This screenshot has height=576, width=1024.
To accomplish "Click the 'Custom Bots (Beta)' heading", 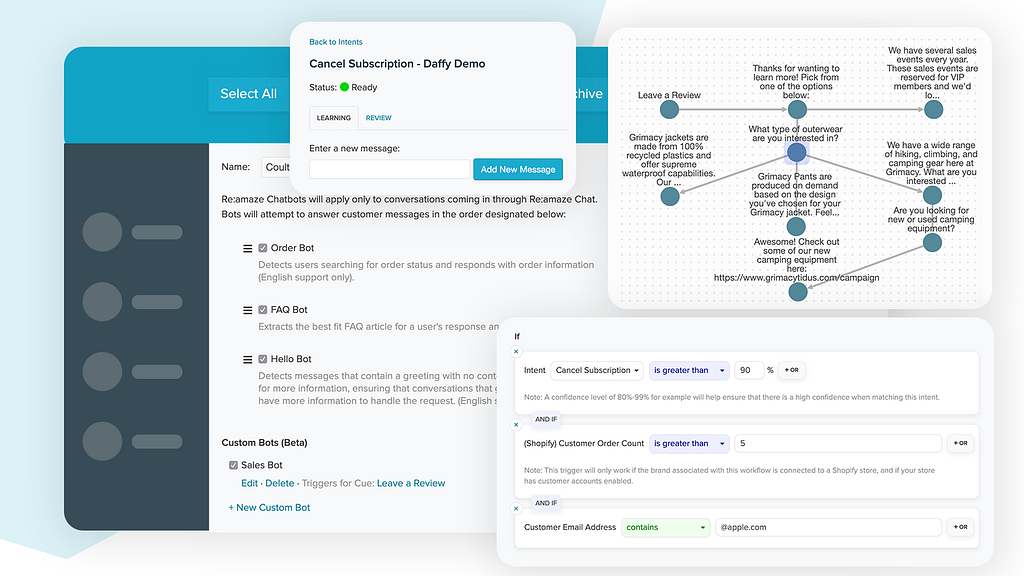I will (x=264, y=443).
